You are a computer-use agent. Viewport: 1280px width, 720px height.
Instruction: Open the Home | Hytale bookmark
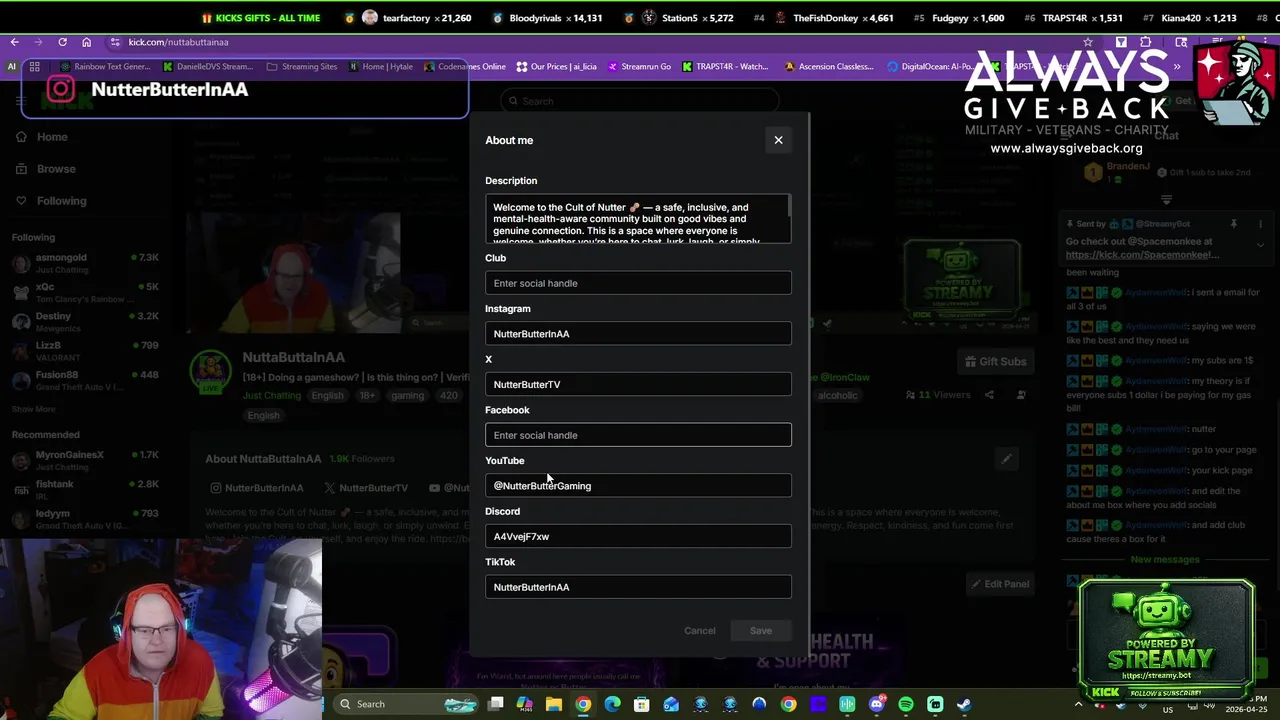pyautogui.click(x=380, y=67)
